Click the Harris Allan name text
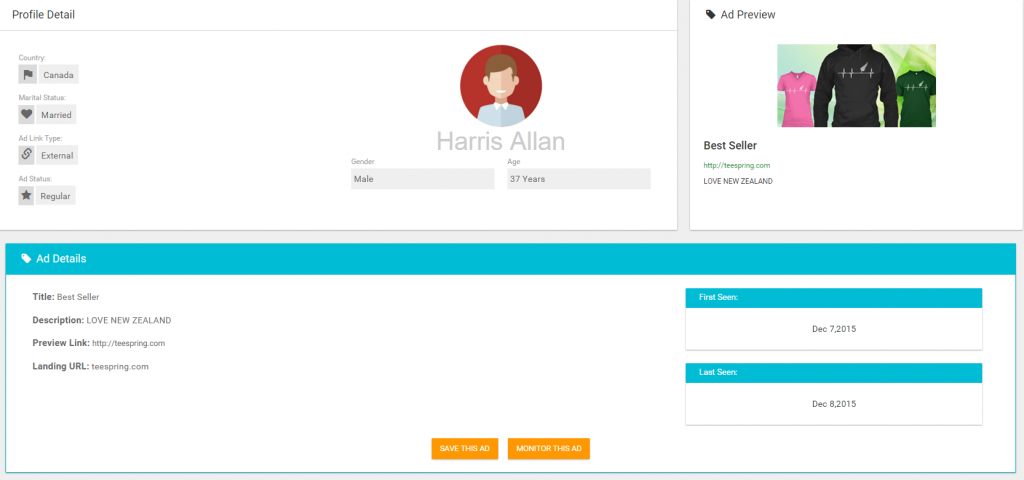Viewport: 1024px width, 480px height. pyautogui.click(x=501, y=142)
